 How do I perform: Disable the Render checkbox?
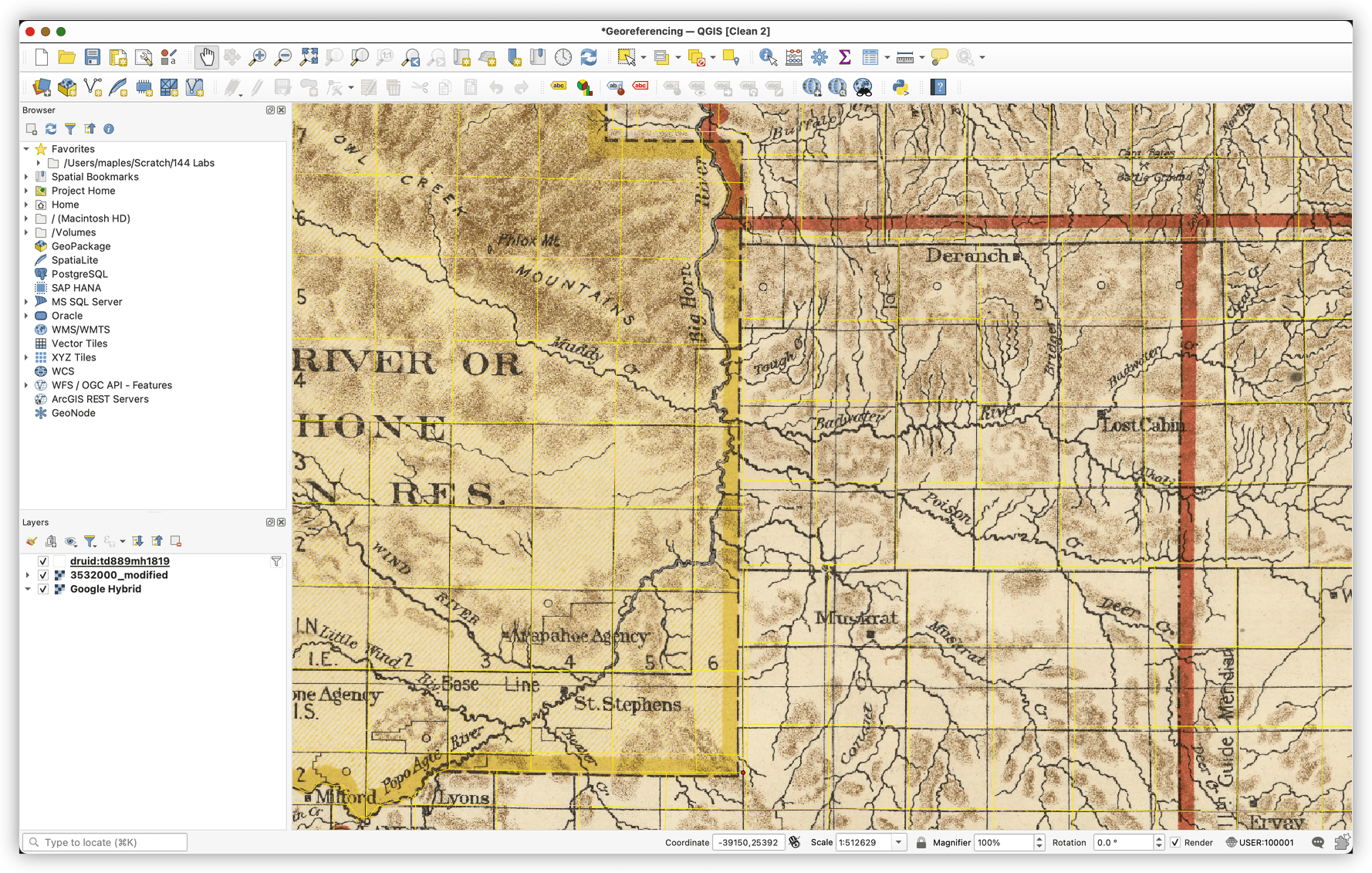click(1175, 842)
